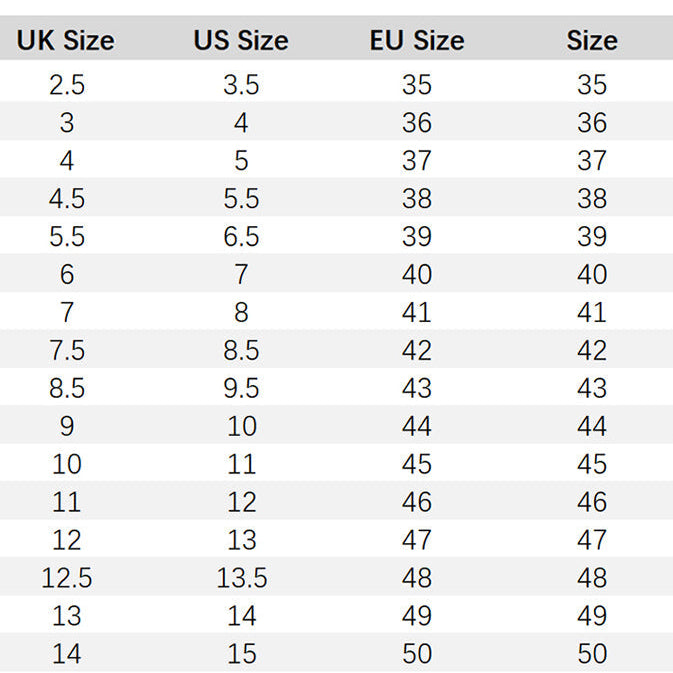
Task: Click 36 in the rightmost Size column
Action: pos(592,123)
